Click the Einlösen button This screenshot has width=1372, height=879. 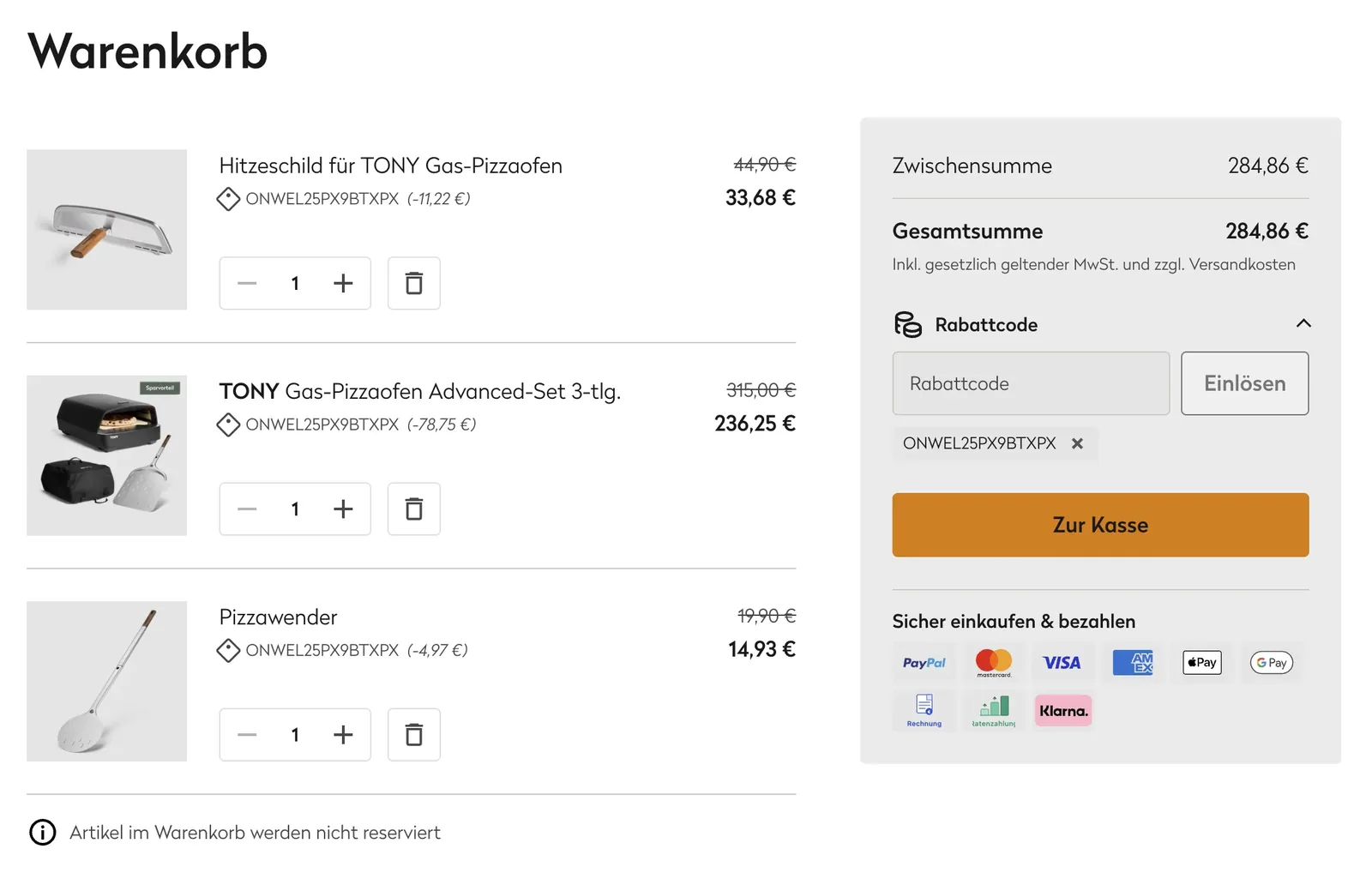point(1244,383)
